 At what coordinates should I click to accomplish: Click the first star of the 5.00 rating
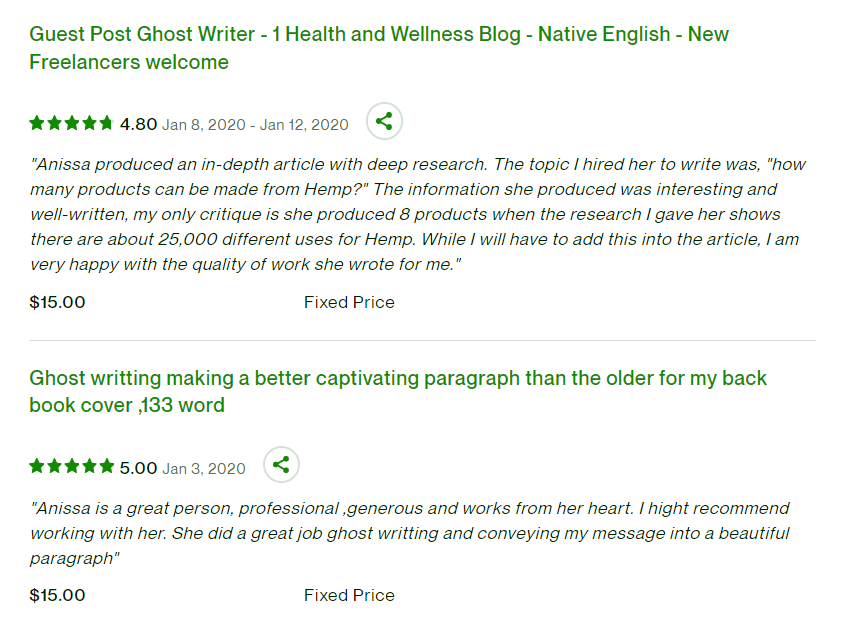pyautogui.click(x=37, y=467)
